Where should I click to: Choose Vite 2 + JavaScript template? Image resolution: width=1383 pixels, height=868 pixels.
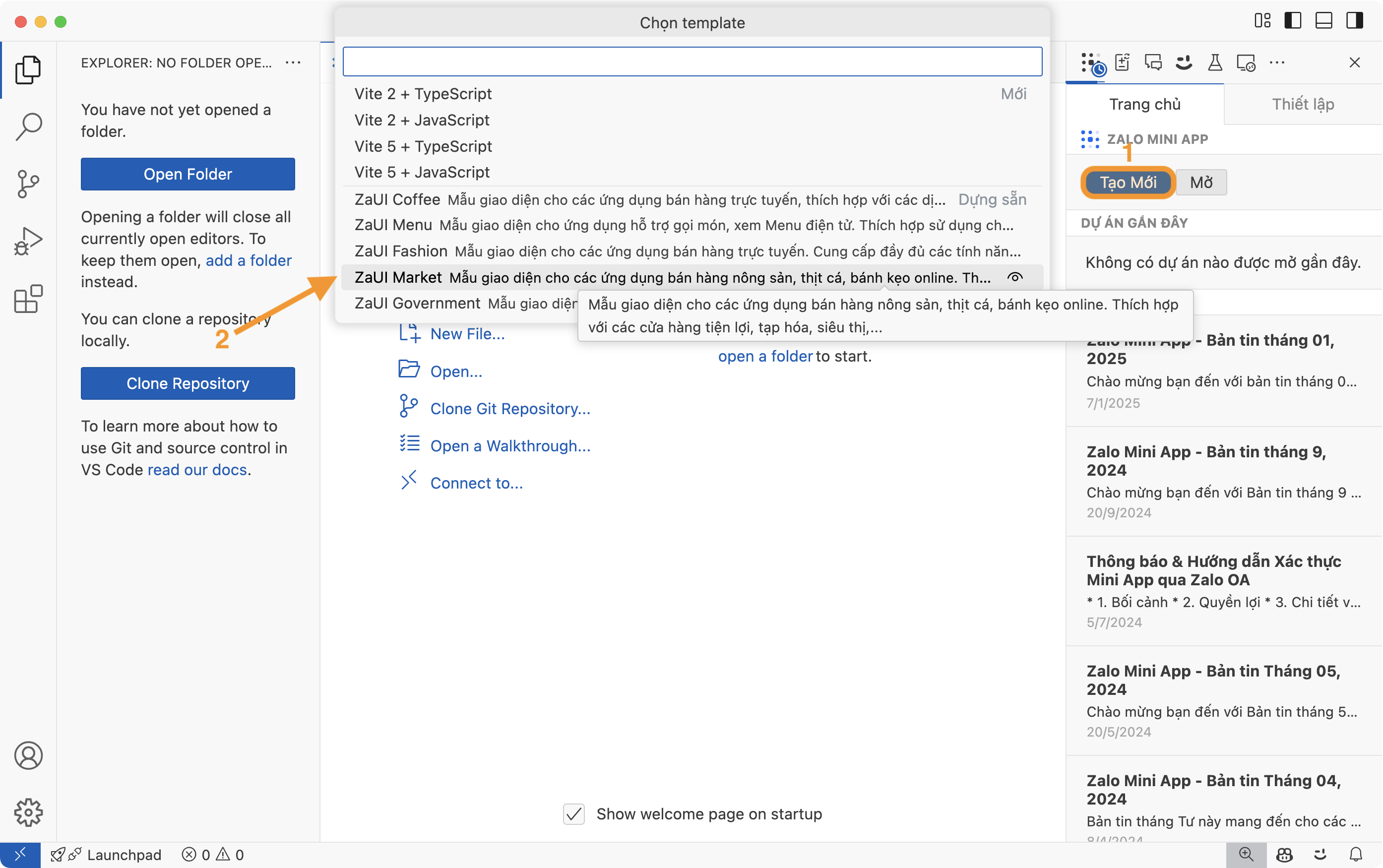[692, 120]
